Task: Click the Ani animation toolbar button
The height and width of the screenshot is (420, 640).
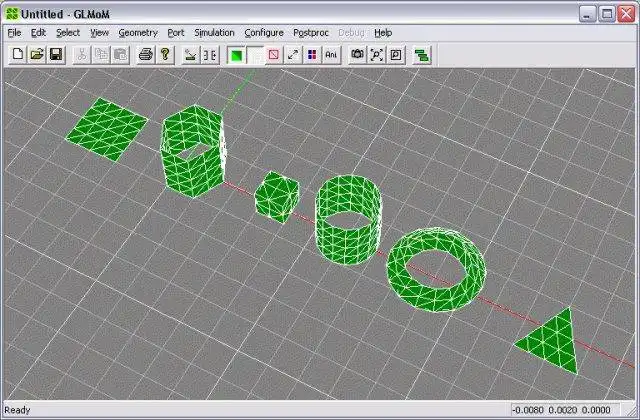Action: [x=331, y=55]
